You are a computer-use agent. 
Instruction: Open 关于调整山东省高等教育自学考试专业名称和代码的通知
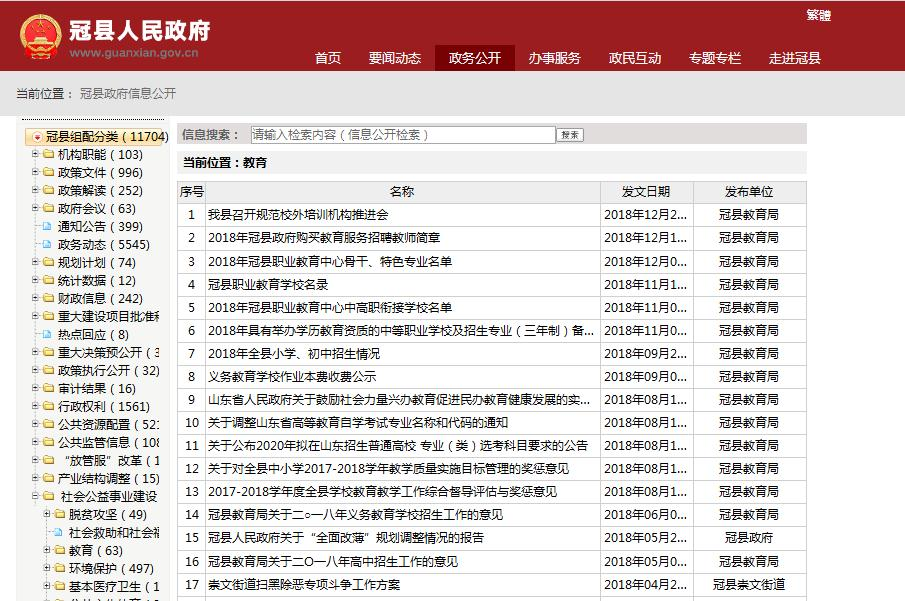[358, 423]
